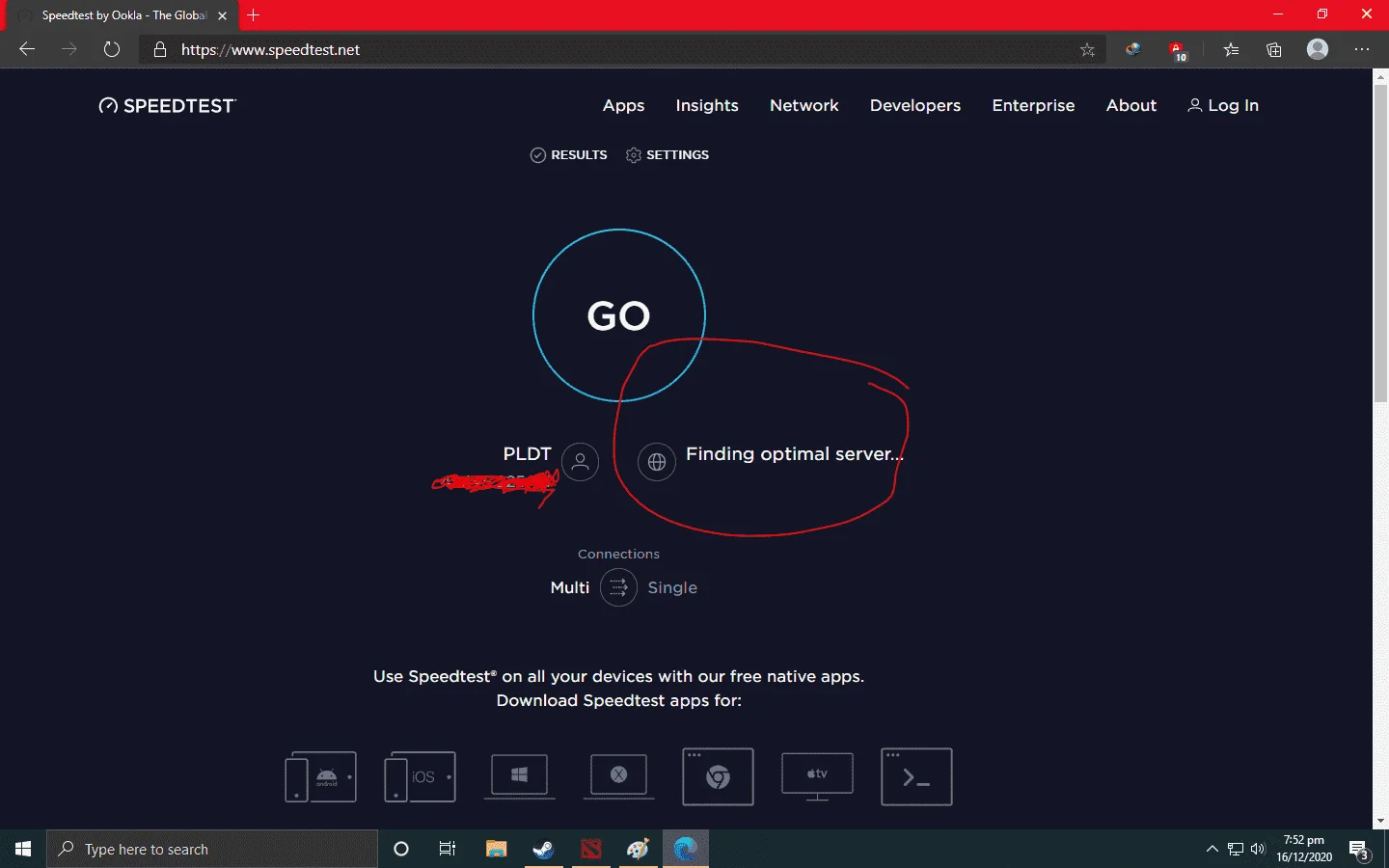Close the Speedtest by Ookla tab
Screen dimensions: 1389x868
(x=222, y=15)
